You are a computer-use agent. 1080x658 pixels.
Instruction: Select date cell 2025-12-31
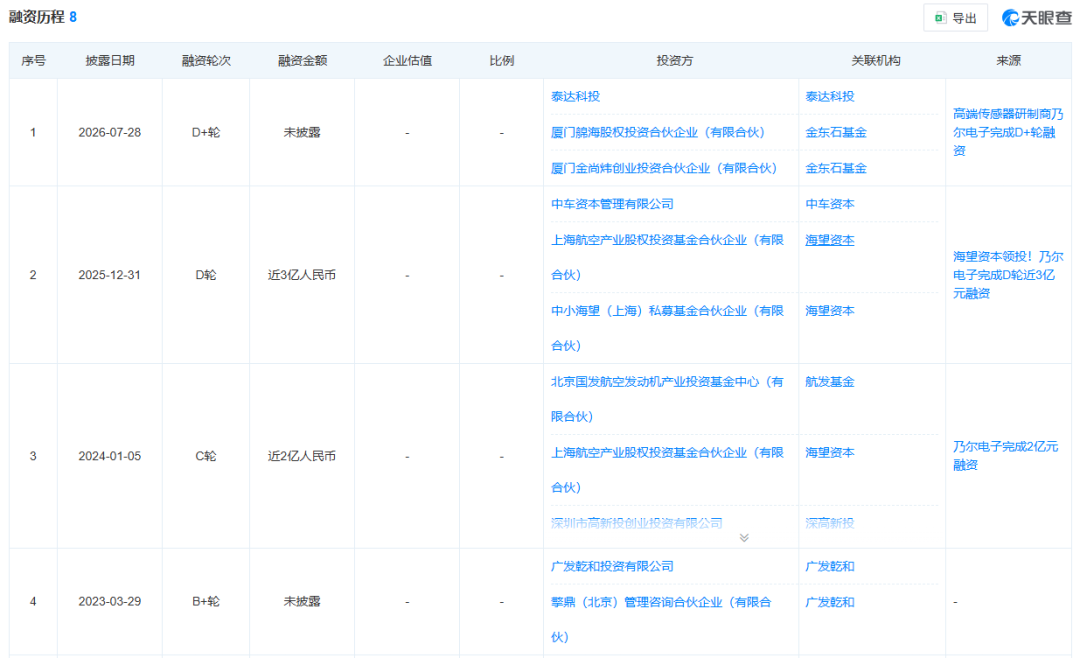coord(110,275)
